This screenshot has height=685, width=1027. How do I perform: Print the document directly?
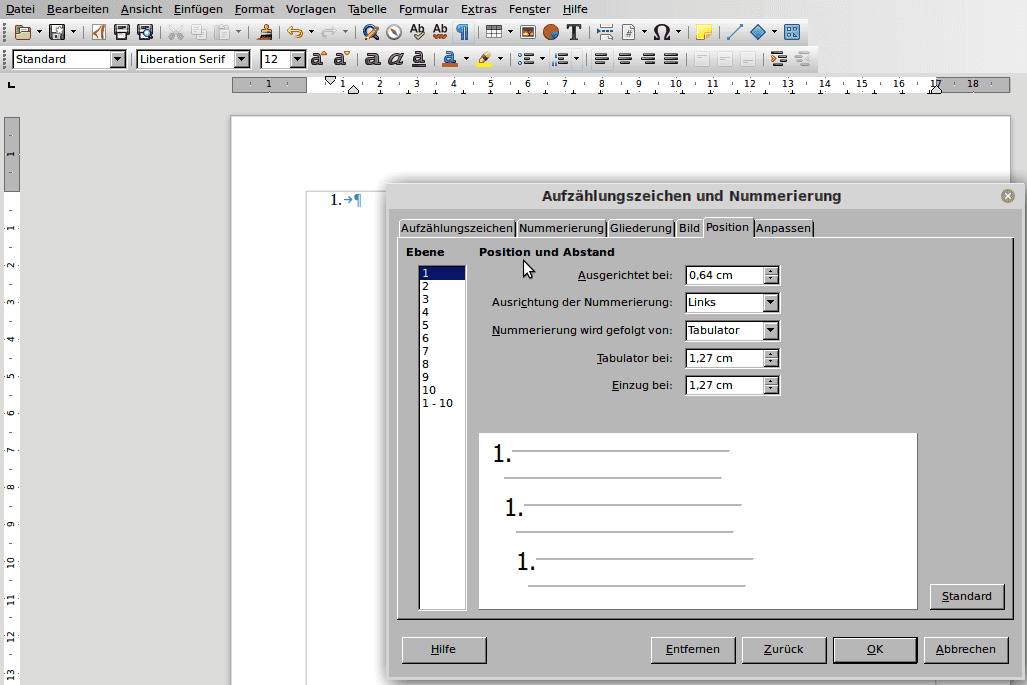(x=121, y=32)
